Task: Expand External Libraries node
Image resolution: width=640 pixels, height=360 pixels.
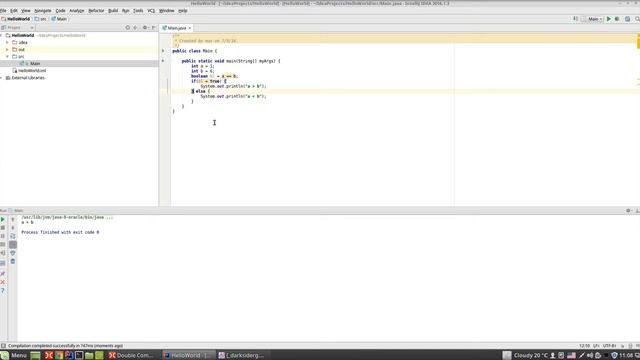Action: [2, 78]
